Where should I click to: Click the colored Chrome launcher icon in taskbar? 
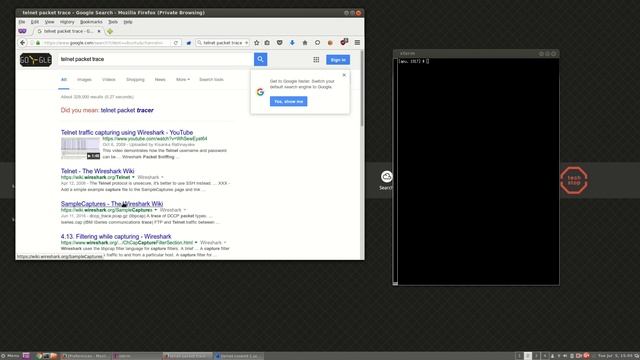click(39, 356)
